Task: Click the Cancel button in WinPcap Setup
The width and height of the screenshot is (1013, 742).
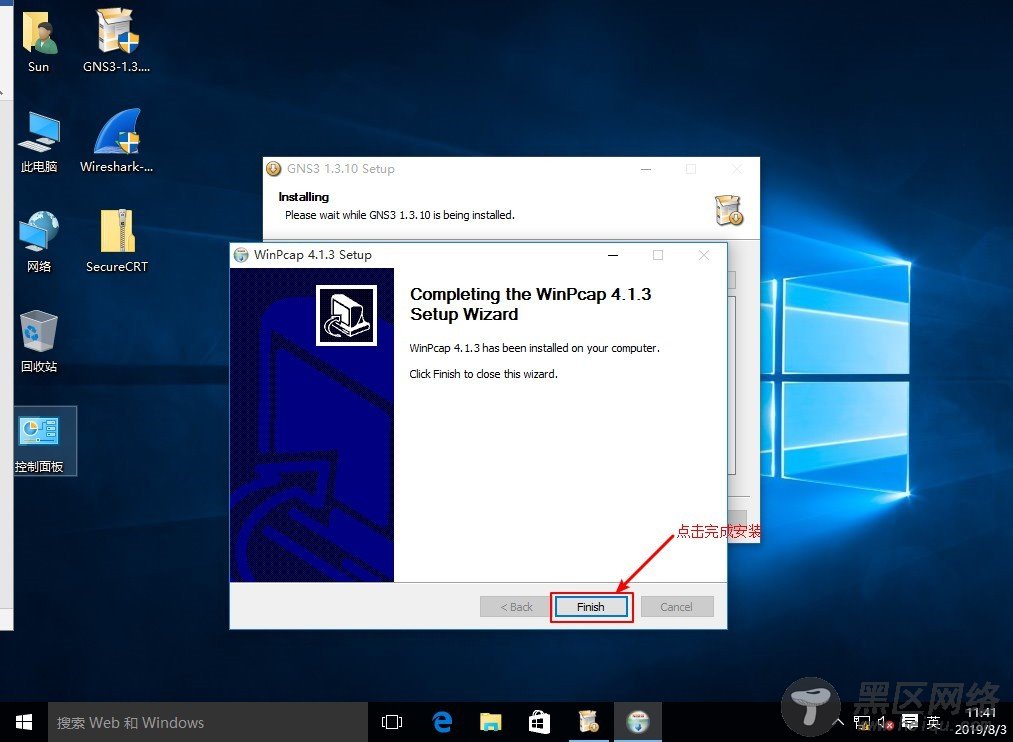Action: click(676, 607)
